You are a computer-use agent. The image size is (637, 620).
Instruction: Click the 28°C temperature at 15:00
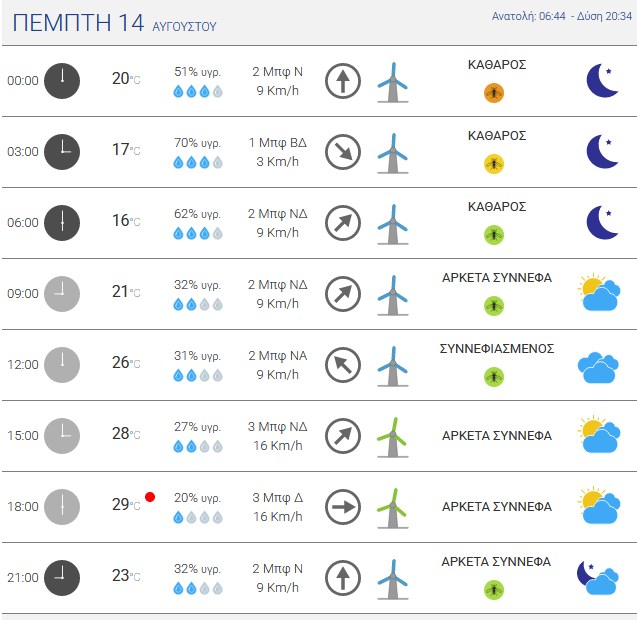(x=126, y=434)
